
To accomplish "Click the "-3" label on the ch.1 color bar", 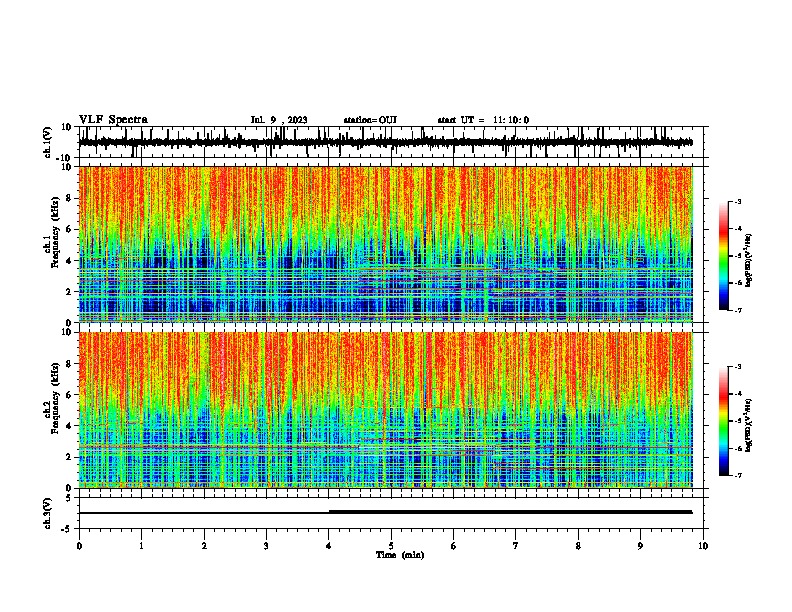I will pos(737,201).
